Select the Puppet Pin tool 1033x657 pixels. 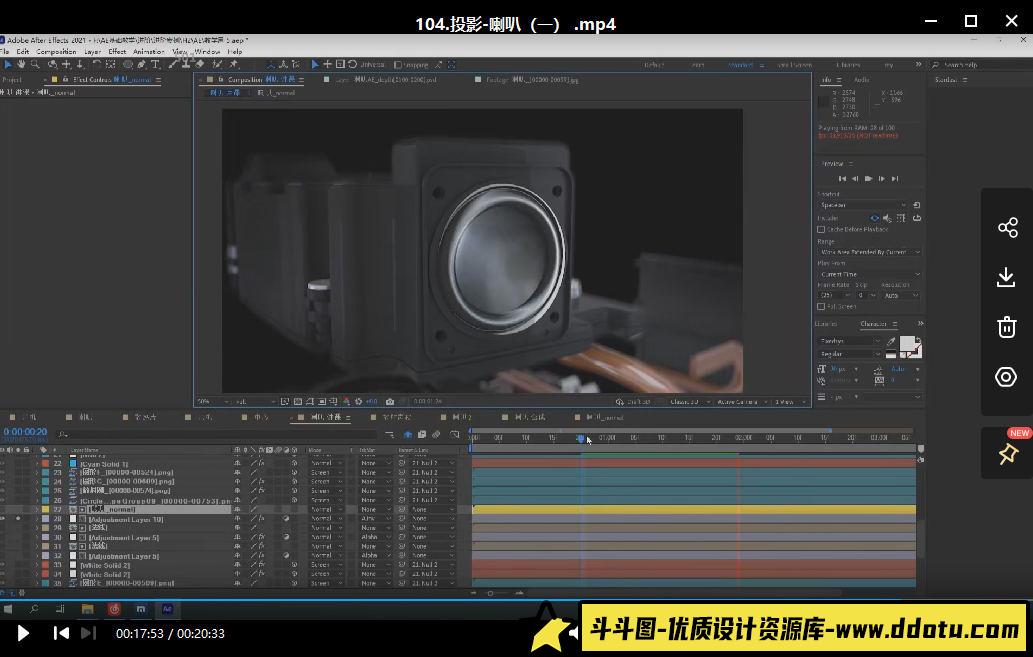pos(233,65)
